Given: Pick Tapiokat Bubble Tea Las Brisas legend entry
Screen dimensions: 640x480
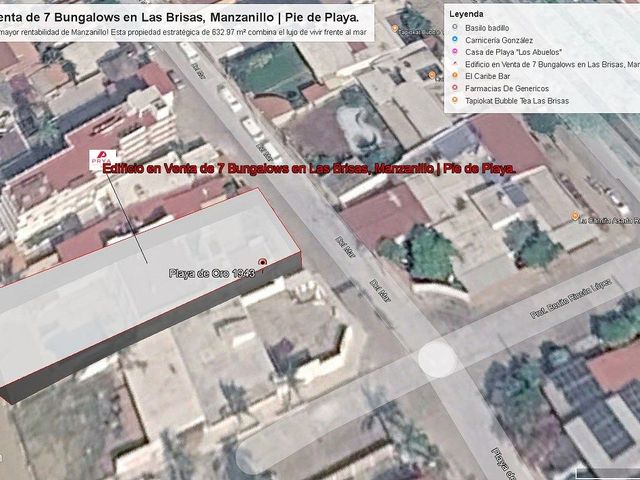Looking at the screenshot, I should 517,101.
